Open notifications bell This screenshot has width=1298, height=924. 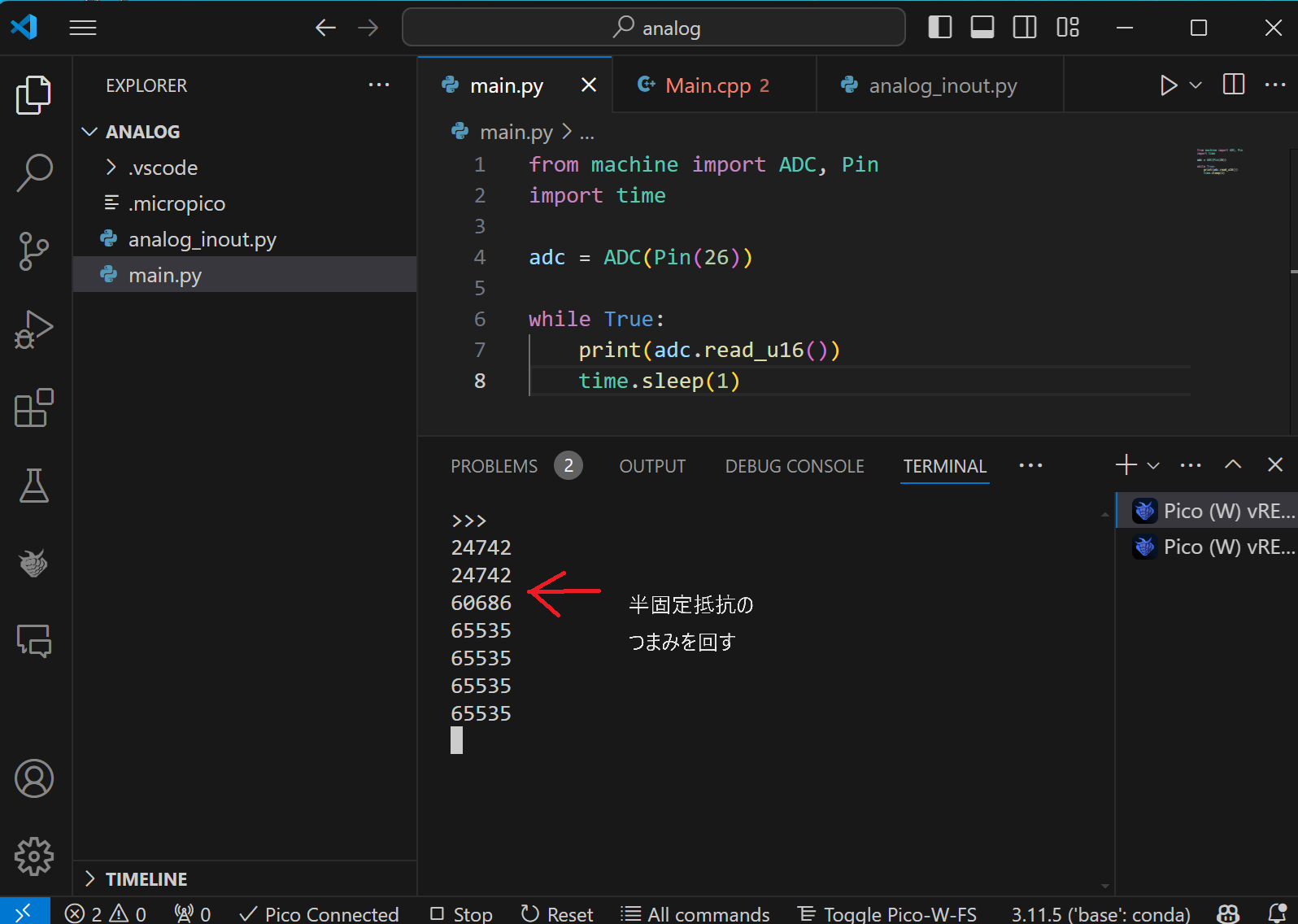tap(1278, 913)
